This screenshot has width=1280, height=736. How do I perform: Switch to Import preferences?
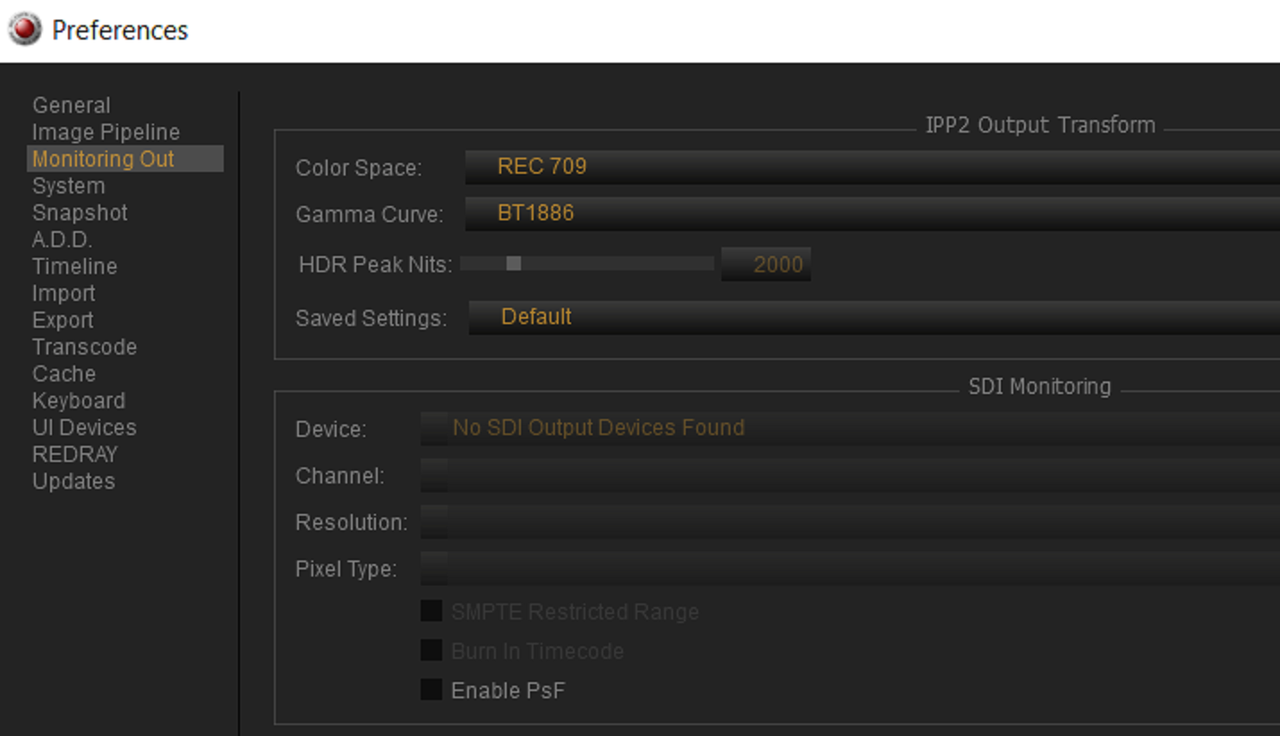[x=64, y=294]
